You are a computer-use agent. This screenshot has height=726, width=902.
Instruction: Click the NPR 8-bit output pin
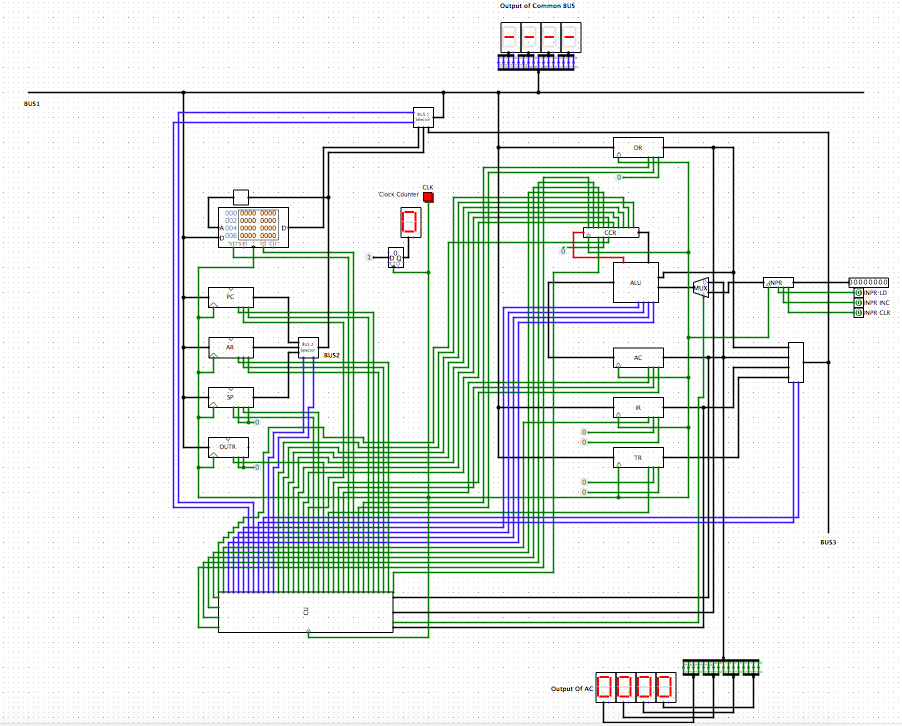(x=867, y=282)
